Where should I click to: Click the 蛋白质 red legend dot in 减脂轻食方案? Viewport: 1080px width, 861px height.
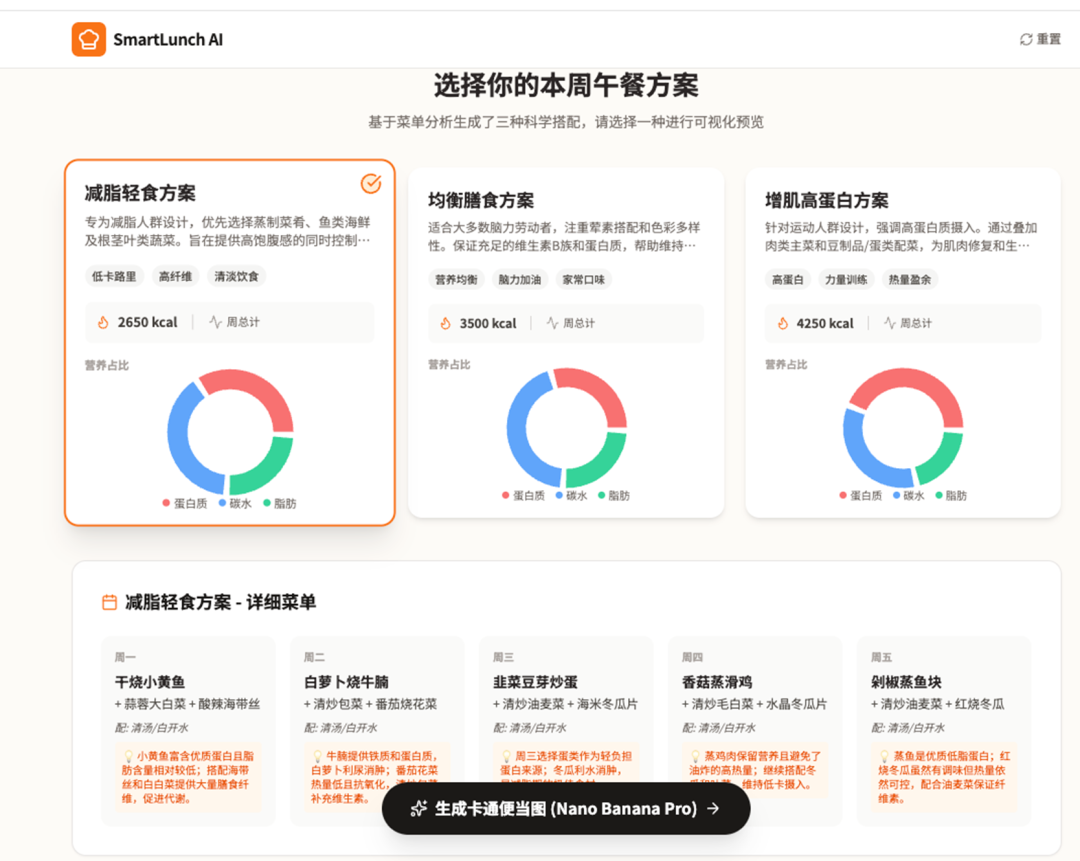[166, 503]
